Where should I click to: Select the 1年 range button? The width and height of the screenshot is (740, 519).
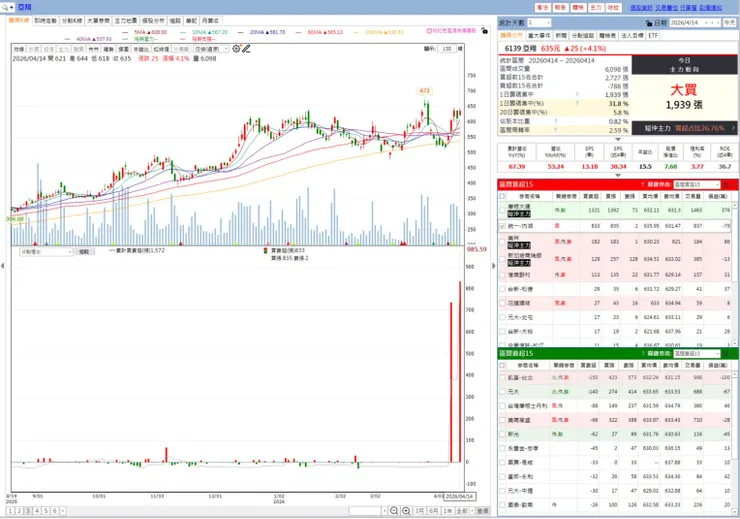click(x=447, y=511)
